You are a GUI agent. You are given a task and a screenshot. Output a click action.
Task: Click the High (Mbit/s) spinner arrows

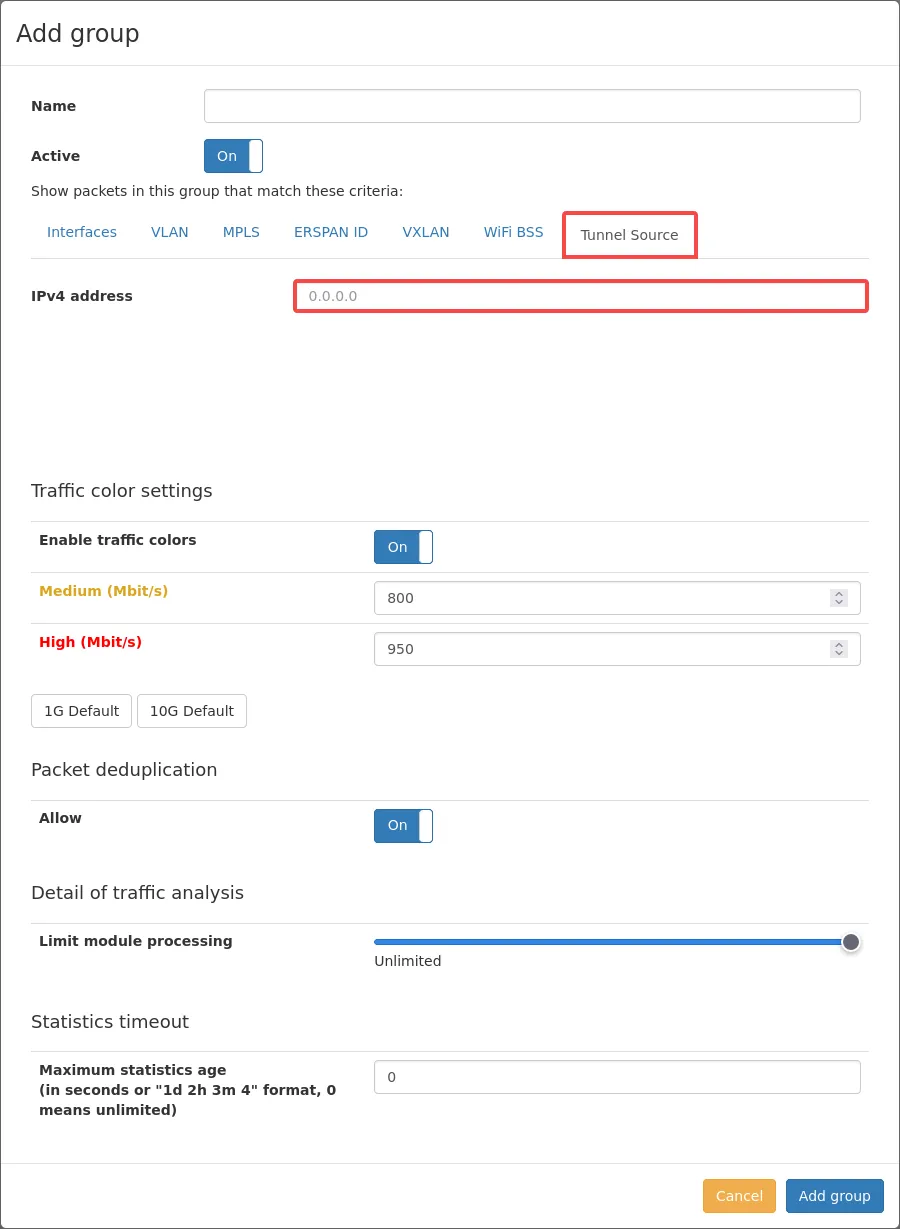point(839,649)
